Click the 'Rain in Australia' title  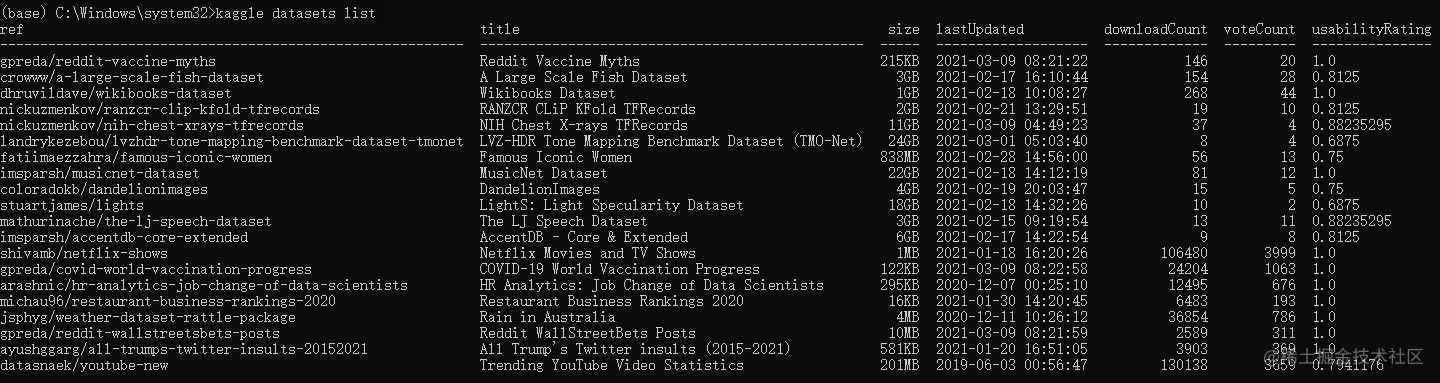pos(548,317)
